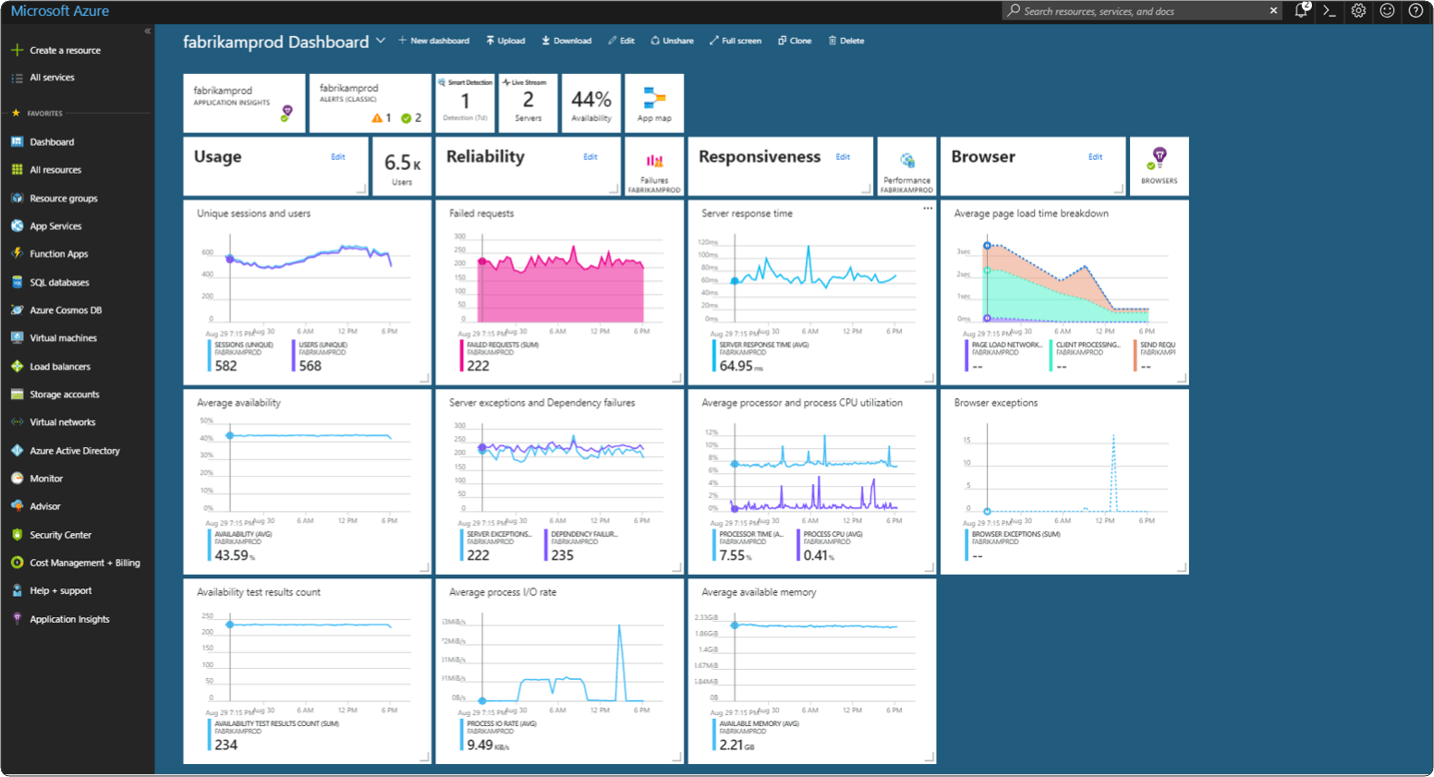Search resources, services, and docs field
This screenshot has width=1434, height=777.
coord(1142,11)
